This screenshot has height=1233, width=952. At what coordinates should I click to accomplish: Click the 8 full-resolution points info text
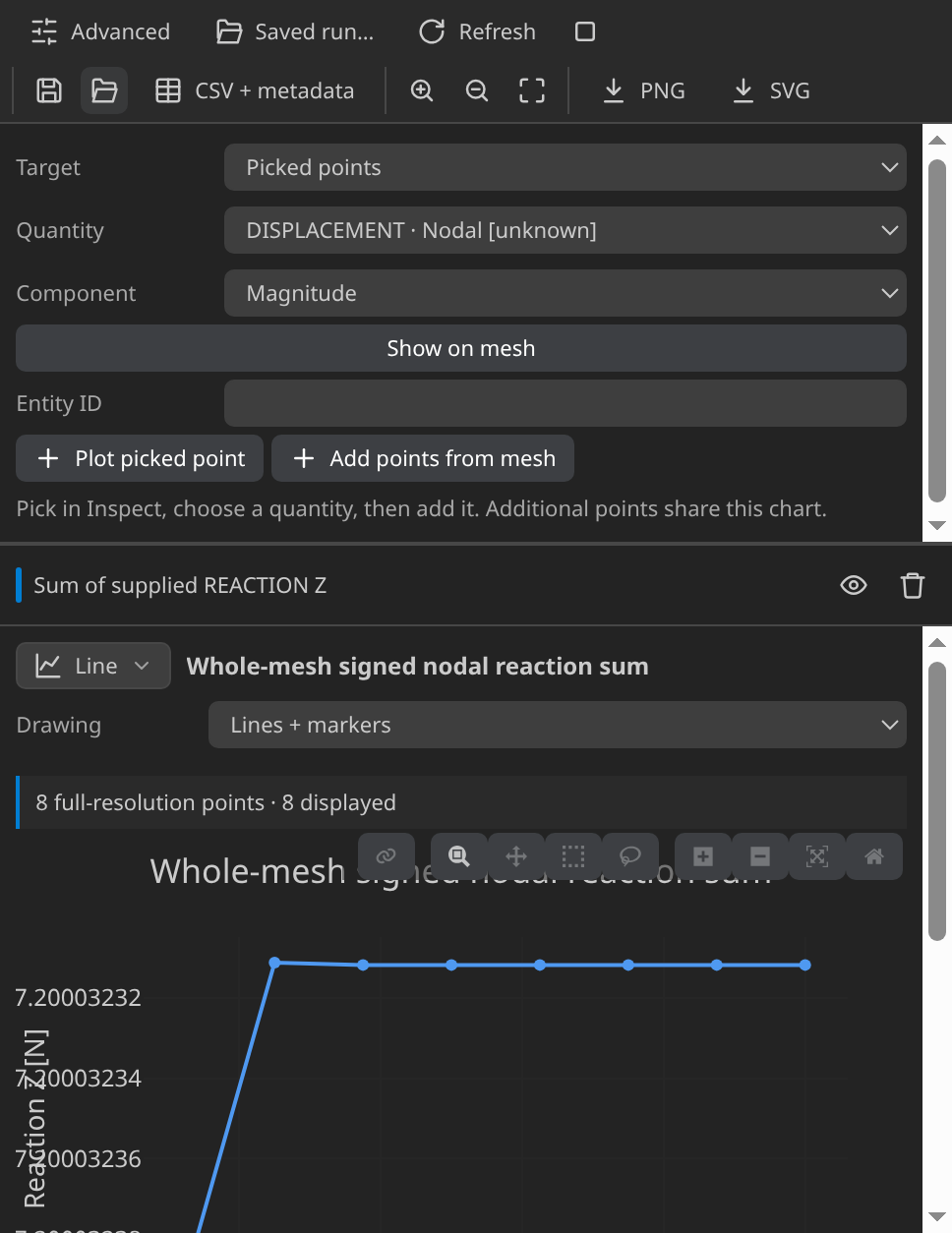pyautogui.click(x=215, y=802)
